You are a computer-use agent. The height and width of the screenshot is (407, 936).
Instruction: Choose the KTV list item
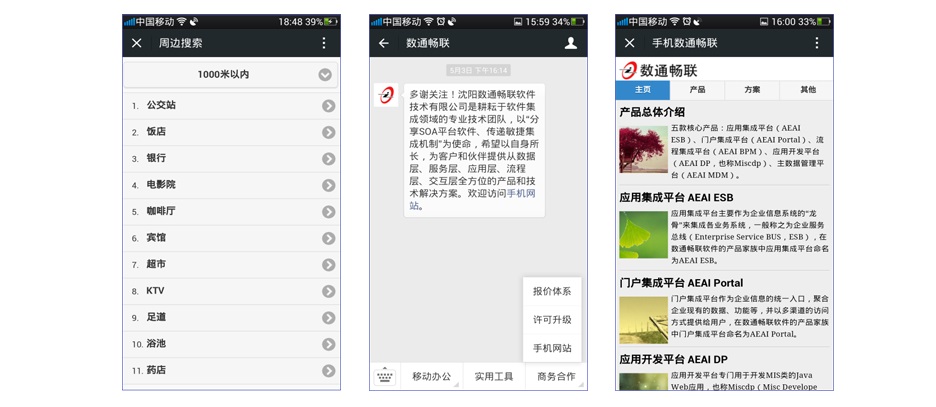[x=232, y=291]
